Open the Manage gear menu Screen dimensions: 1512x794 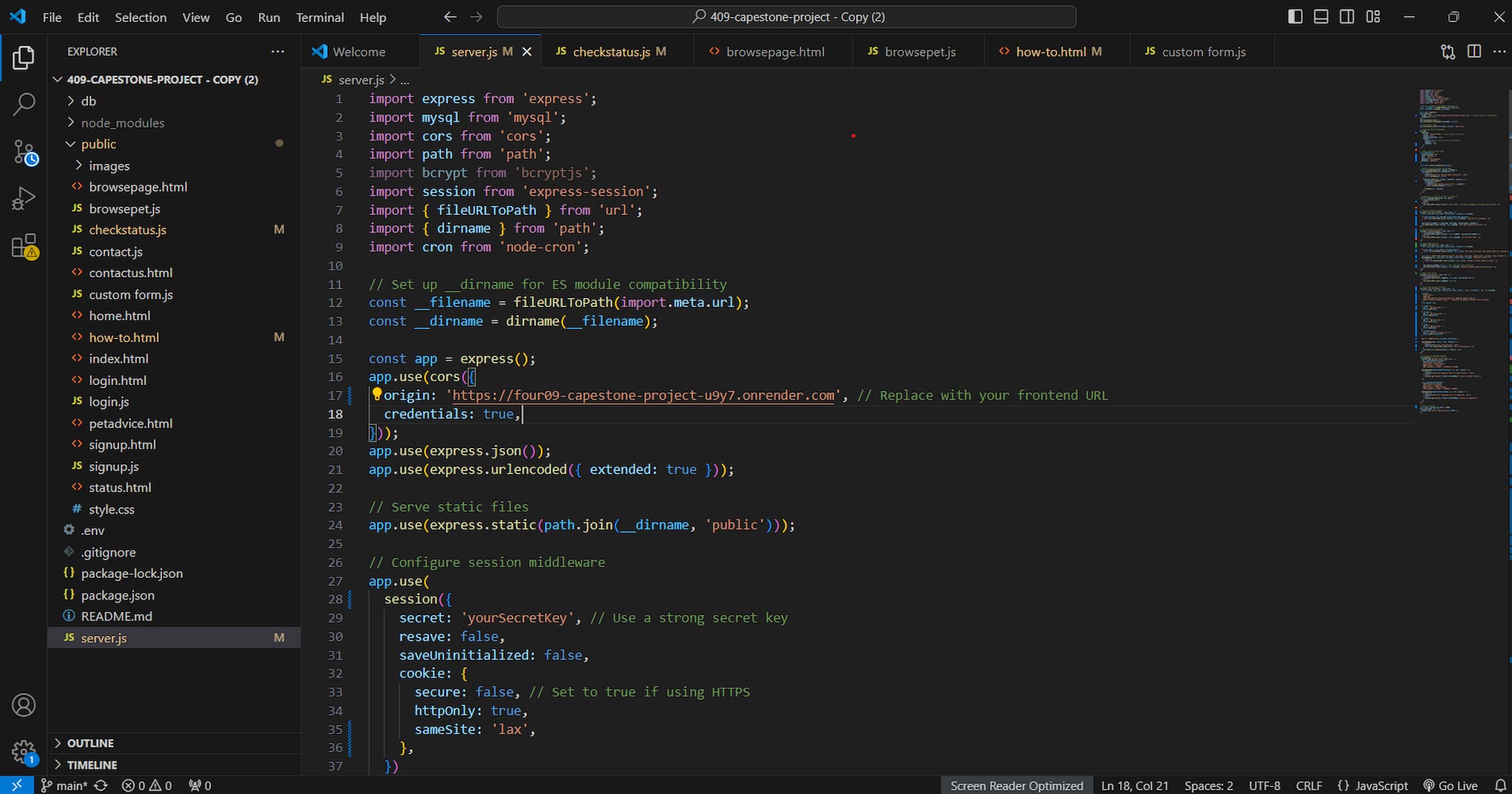24,751
